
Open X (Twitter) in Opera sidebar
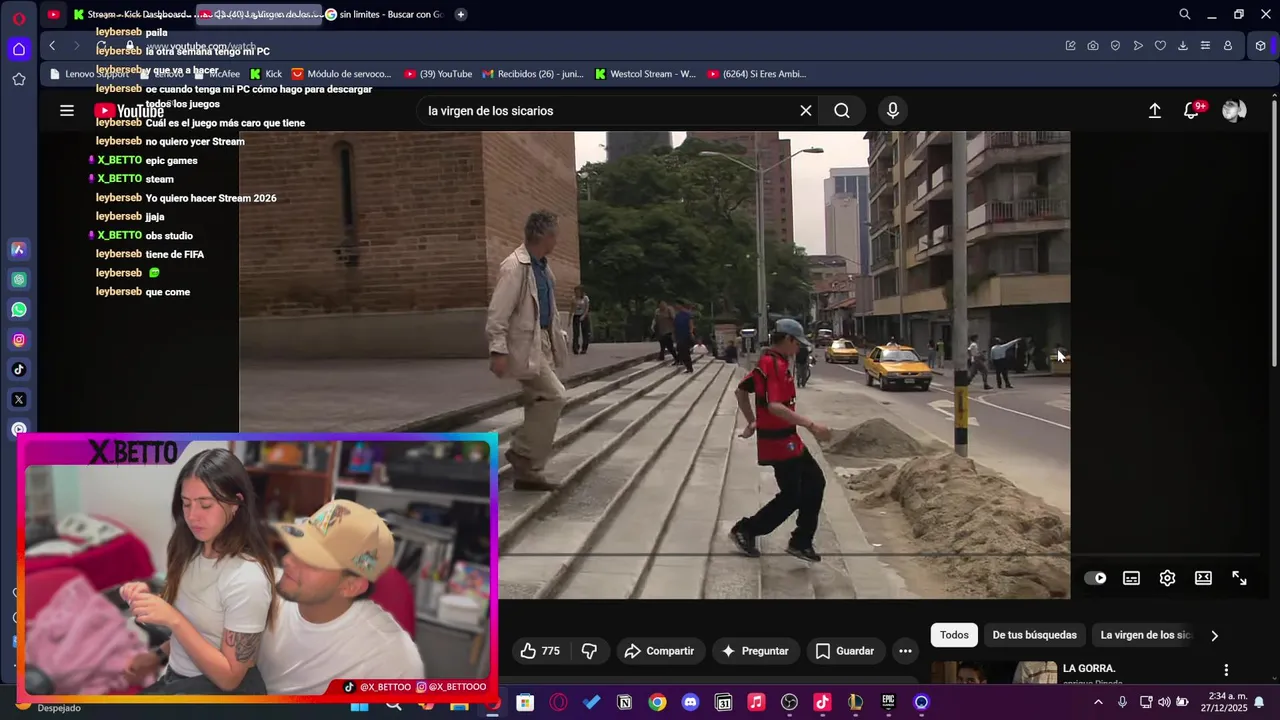click(x=19, y=400)
